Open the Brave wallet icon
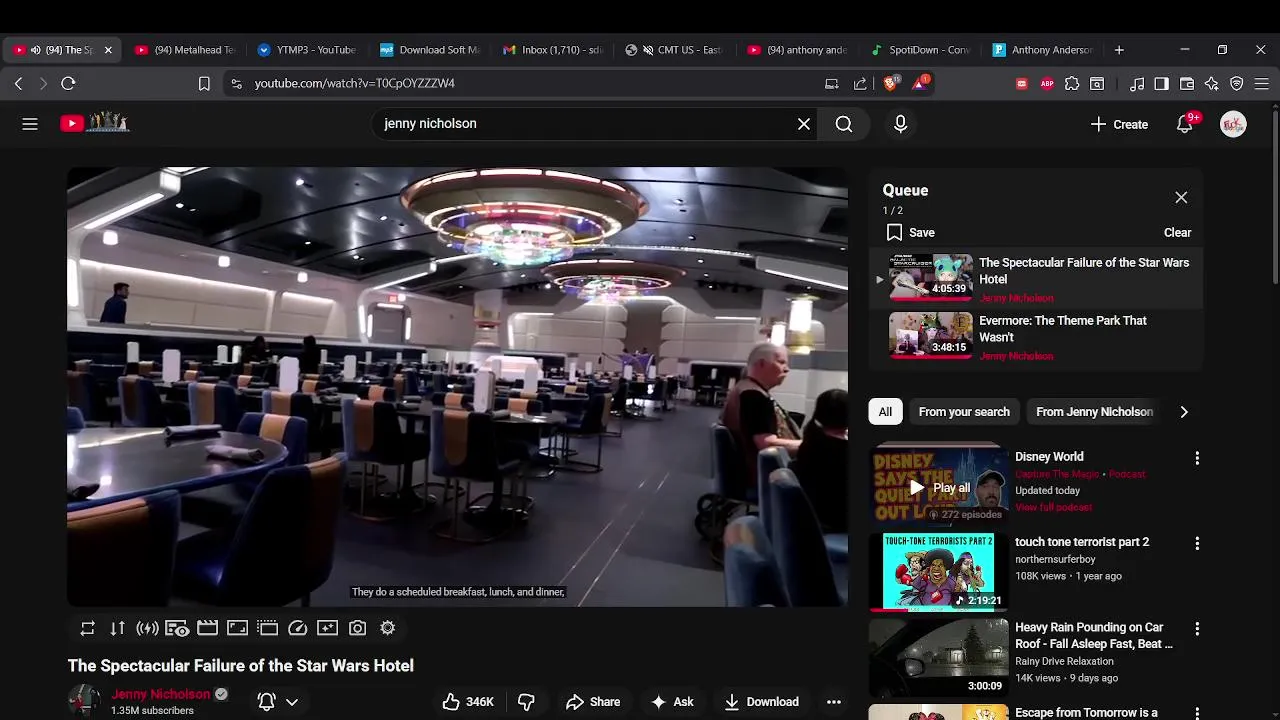The image size is (1280, 720). click(x=1187, y=84)
